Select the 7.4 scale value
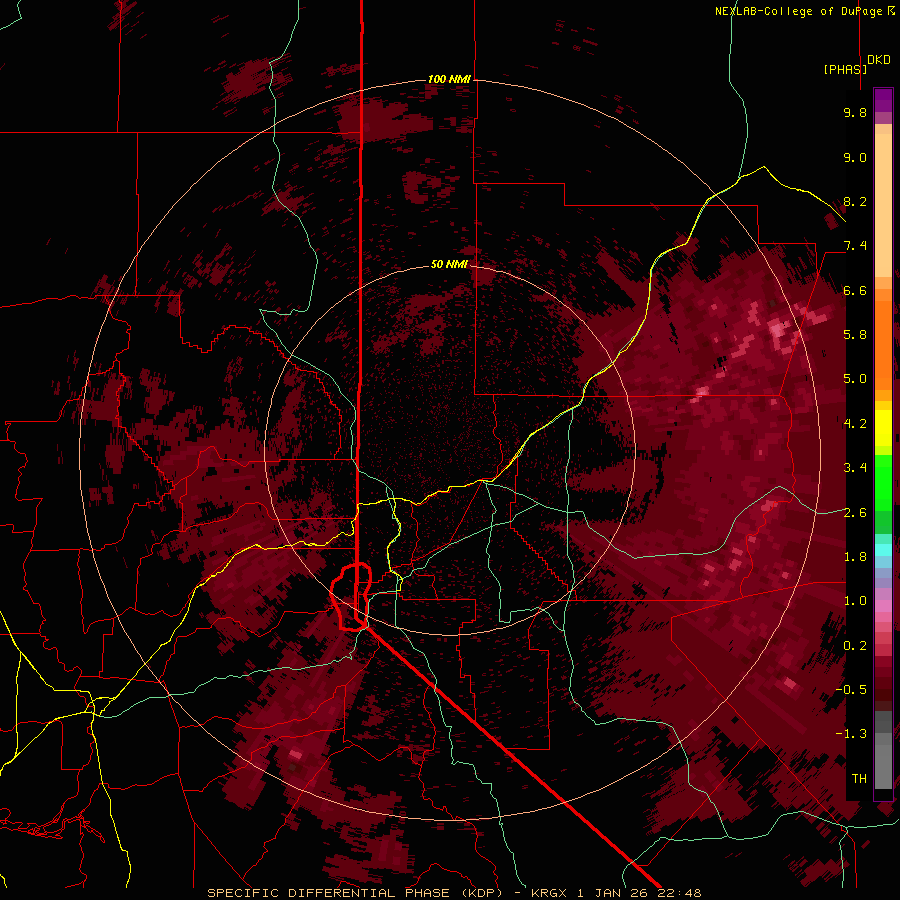The width and height of the screenshot is (900, 900). (x=855, y=246)
